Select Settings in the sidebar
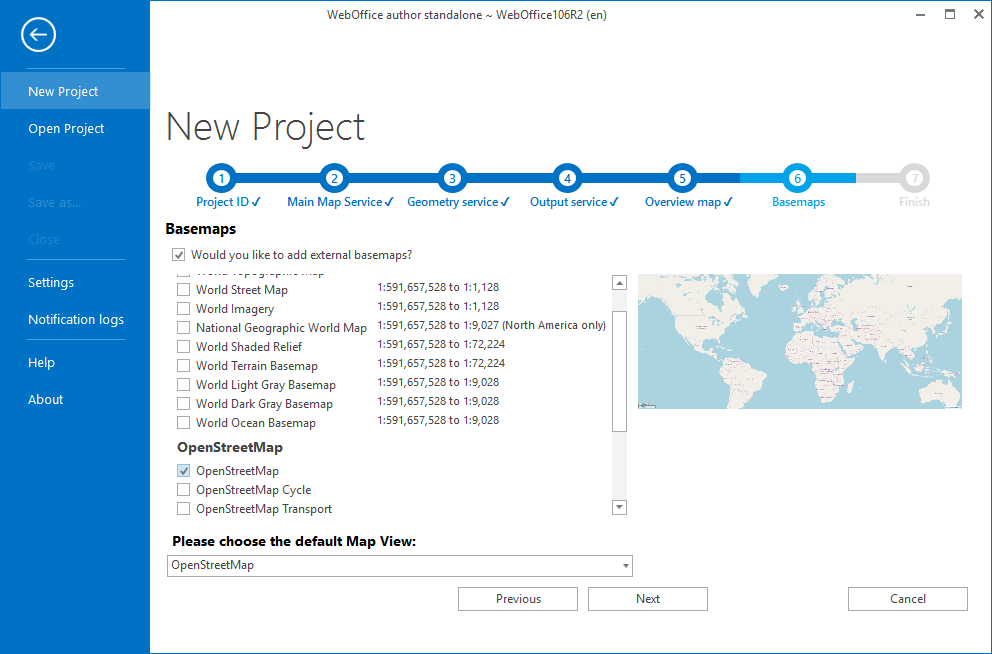 point(51,282)
